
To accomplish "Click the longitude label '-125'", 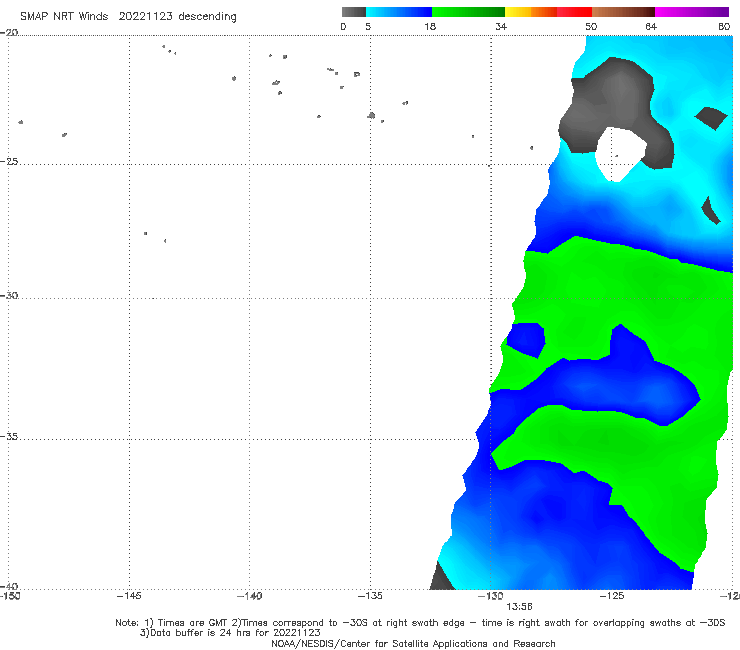I will pos(612,596).
